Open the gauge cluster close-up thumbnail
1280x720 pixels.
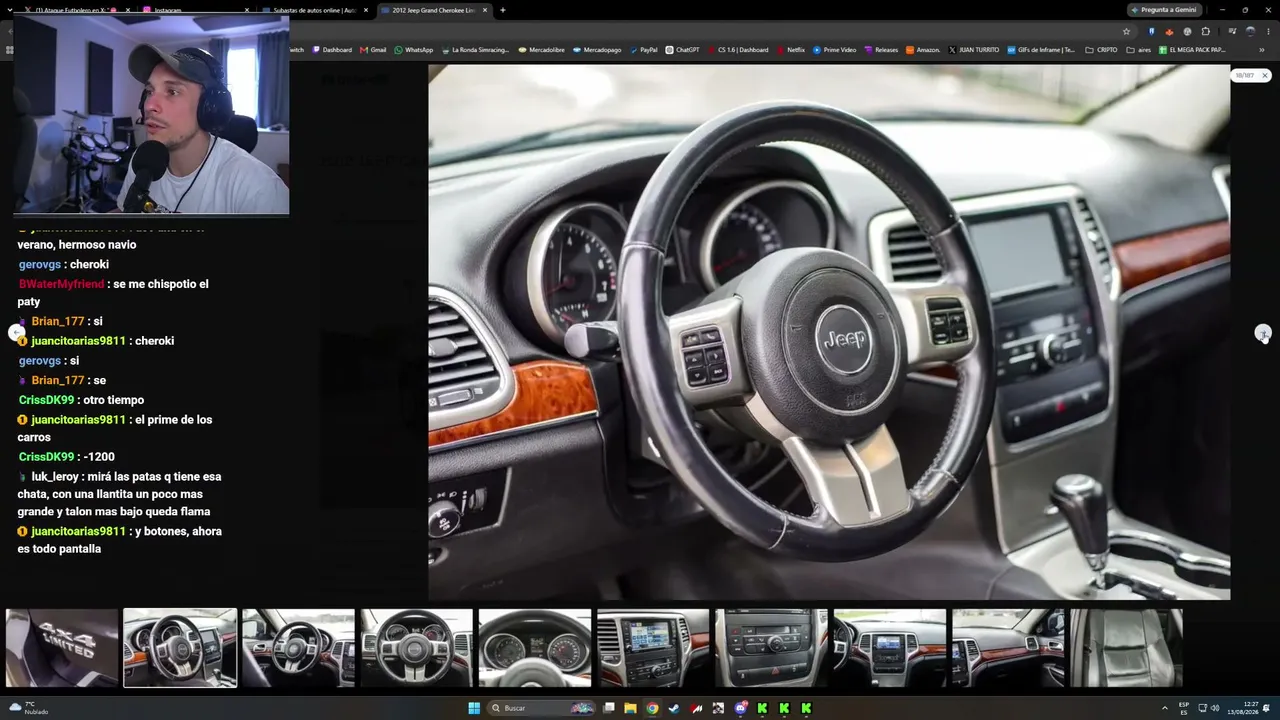535,648
